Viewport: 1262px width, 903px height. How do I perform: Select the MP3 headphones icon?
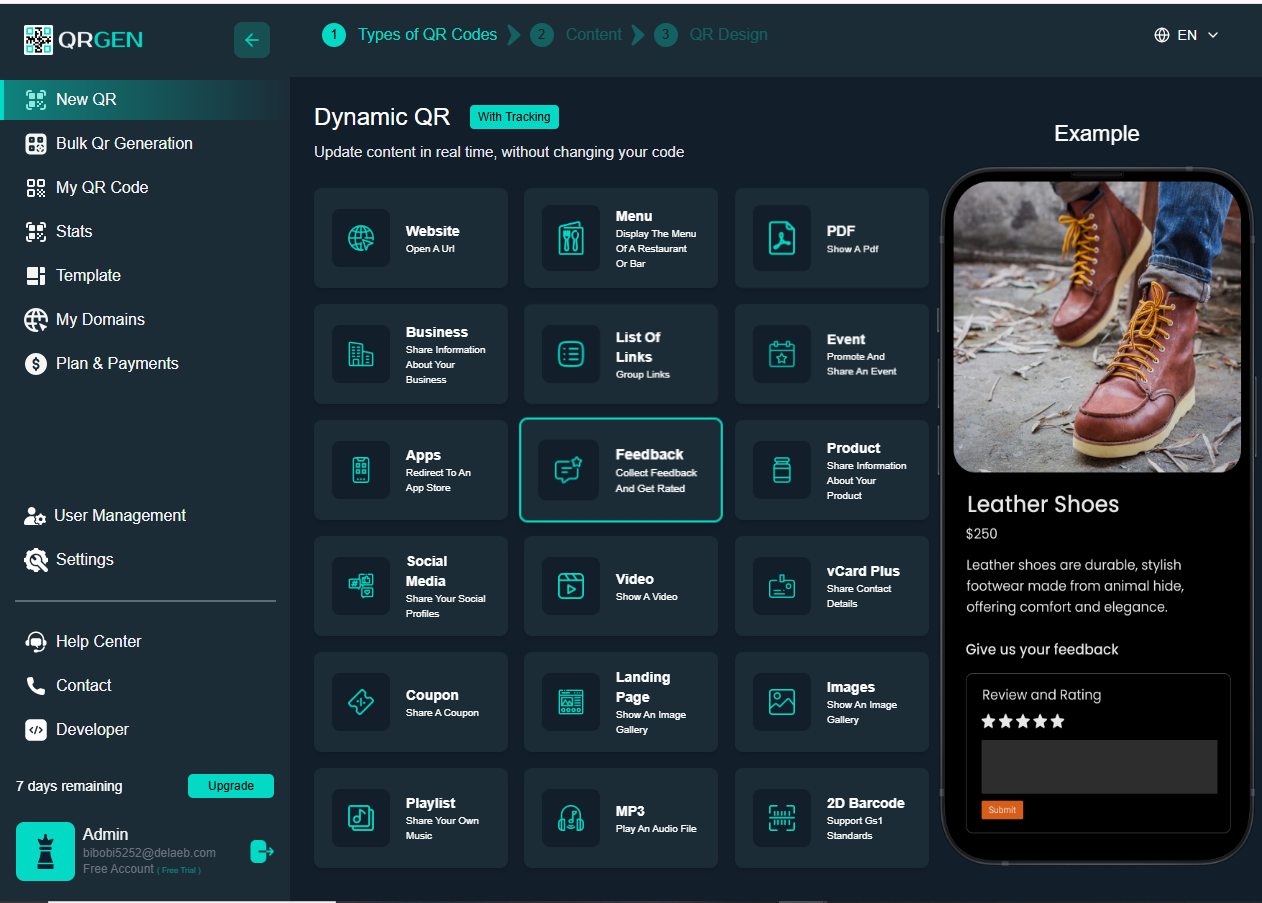coord(571,818)
